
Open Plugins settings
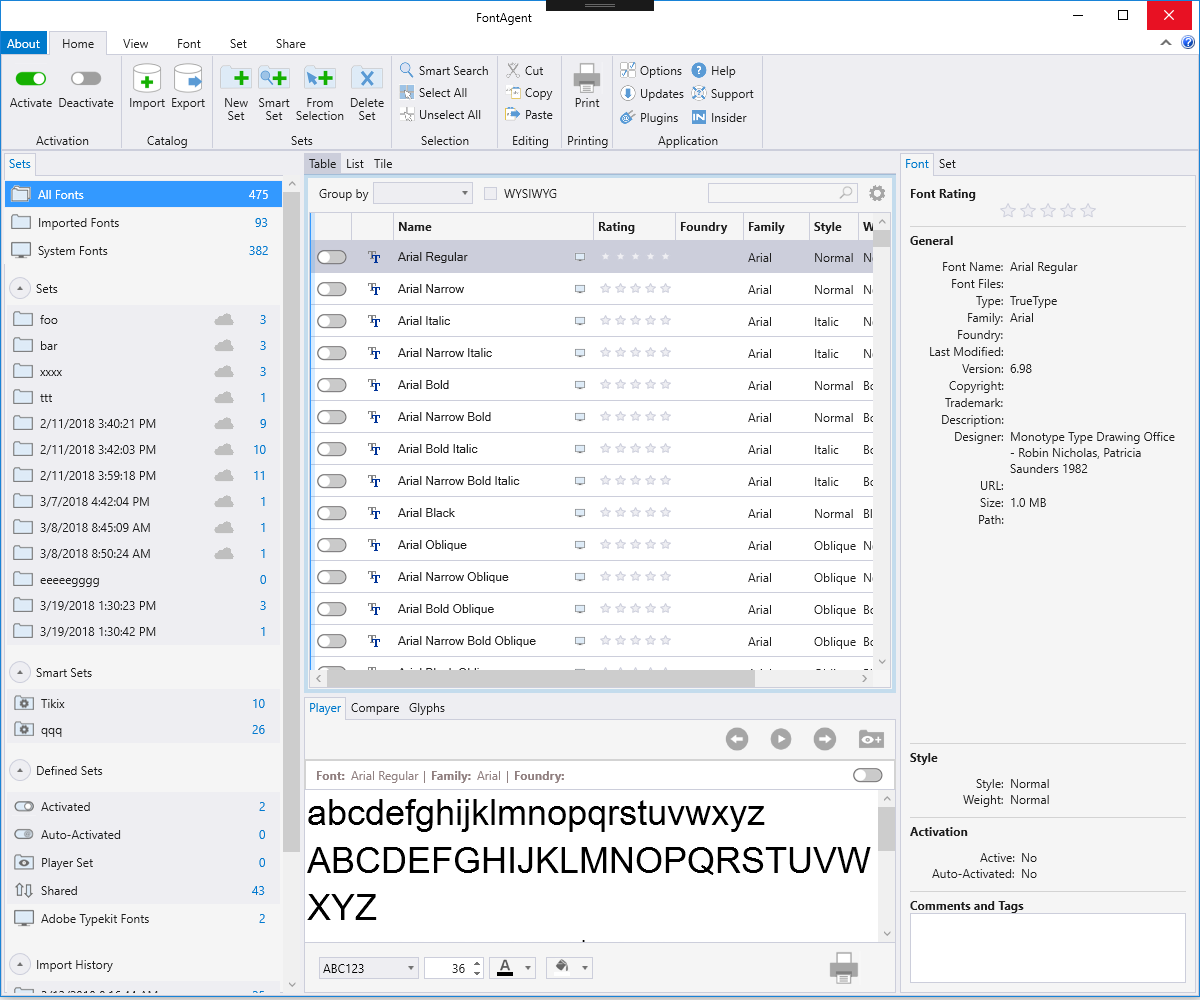[649, 118]
